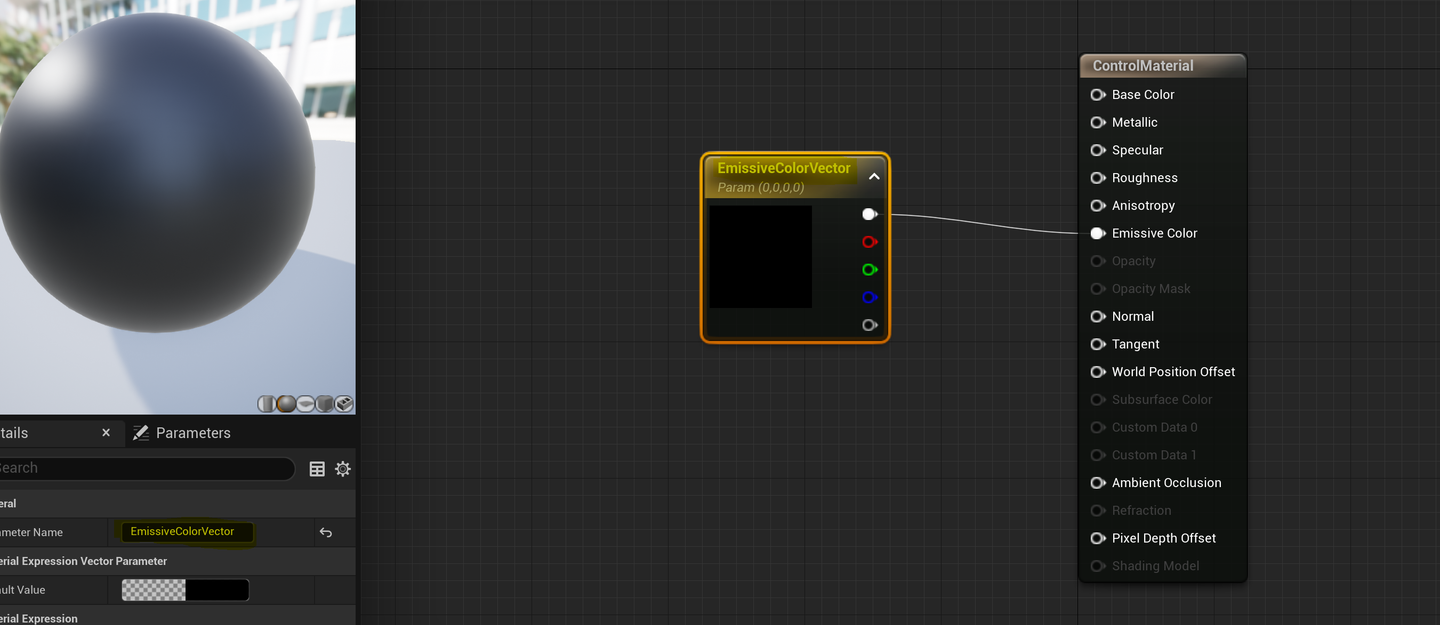Click the Emissive Color input pin
This screenshot has height=625, width=1440.
coord(1097,233)
